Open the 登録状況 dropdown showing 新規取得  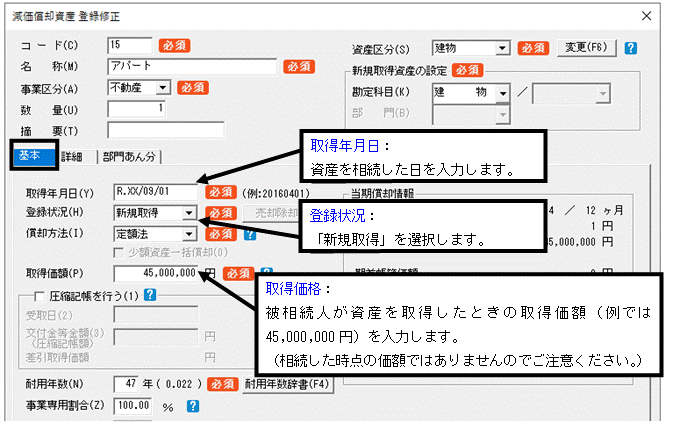[188, 213]
